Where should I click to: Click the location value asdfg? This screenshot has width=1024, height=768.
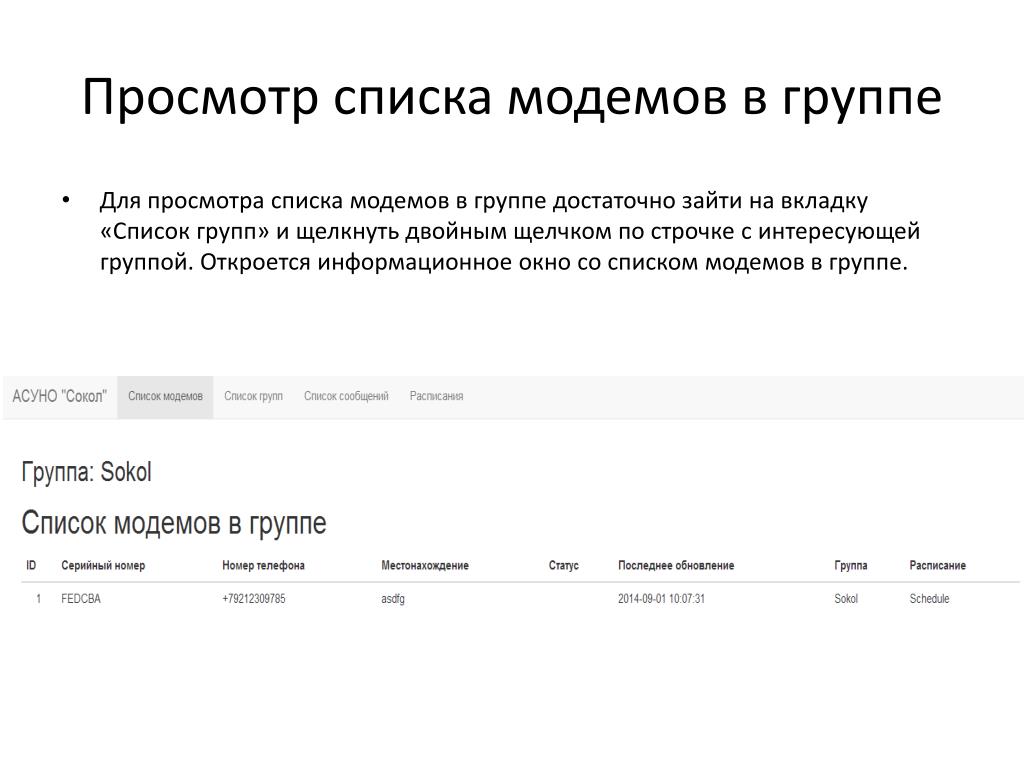click(392, 599)
